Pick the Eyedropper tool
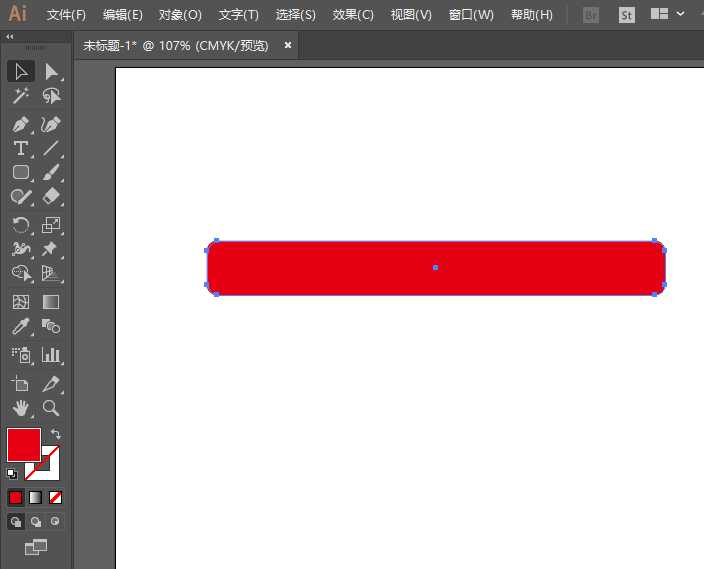 click(x=20, y=326)
